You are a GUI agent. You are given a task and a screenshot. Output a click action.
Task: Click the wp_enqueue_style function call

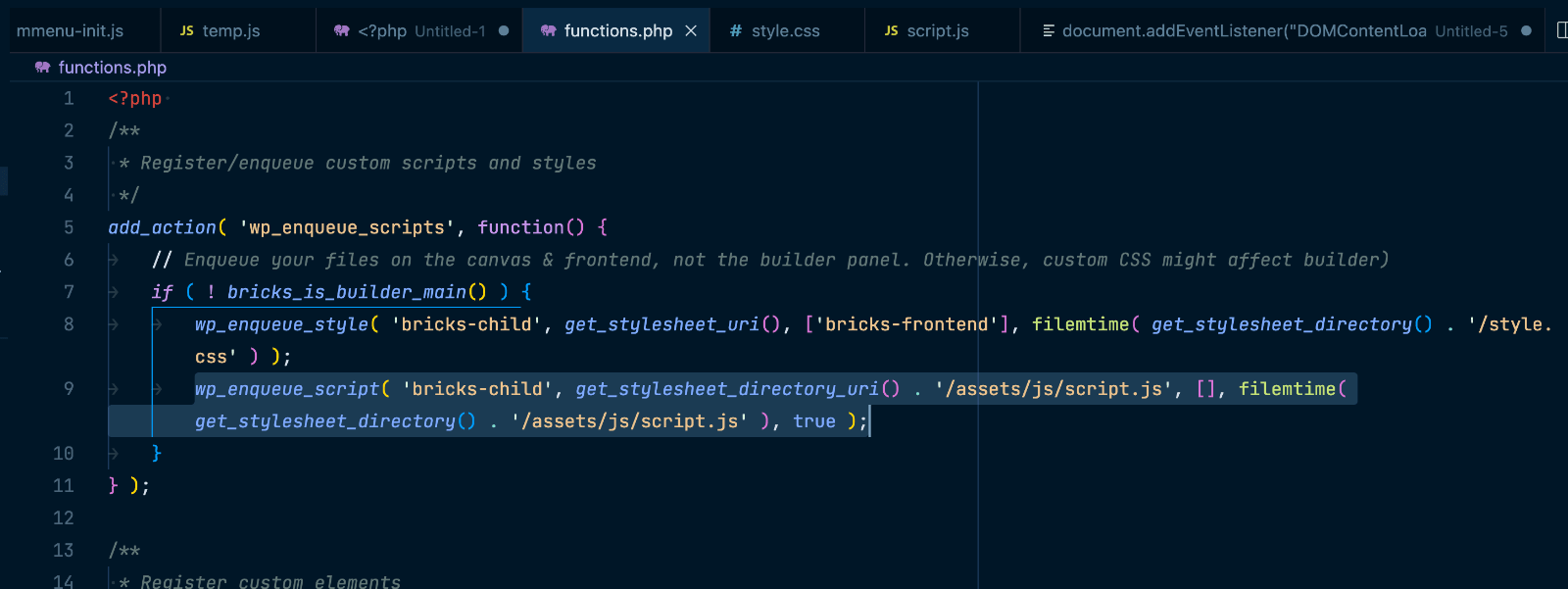pyautogui.click(x=281, y=324)
